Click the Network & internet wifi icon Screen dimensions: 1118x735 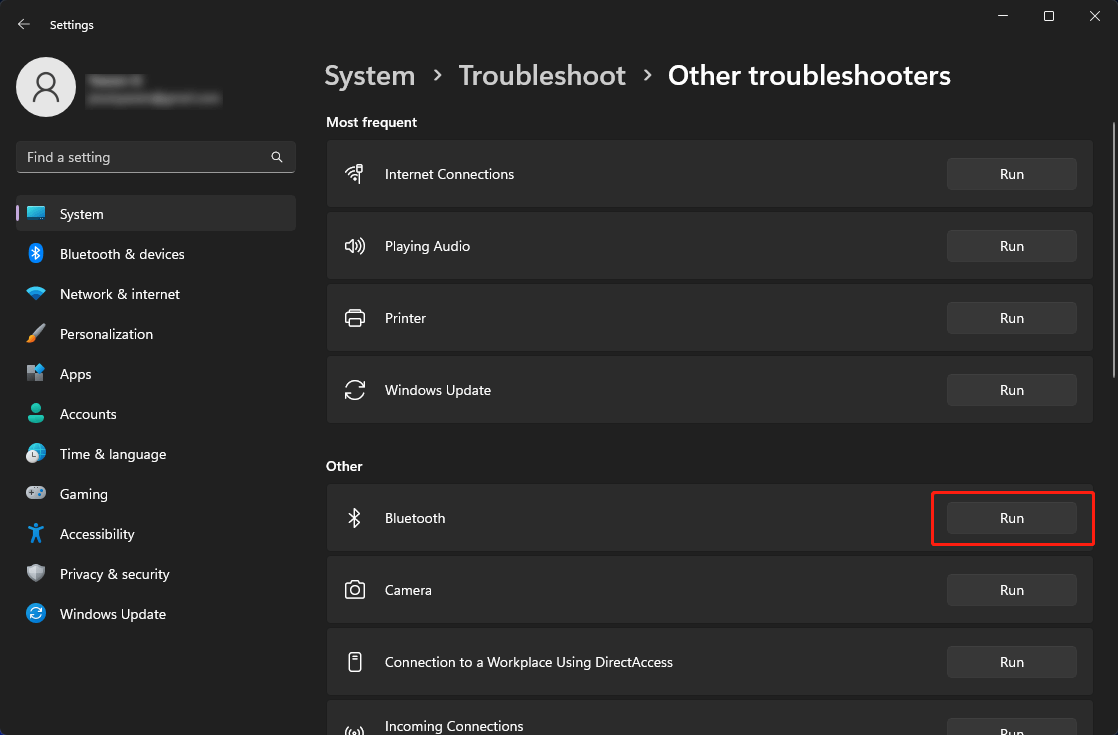pos(36,293)
